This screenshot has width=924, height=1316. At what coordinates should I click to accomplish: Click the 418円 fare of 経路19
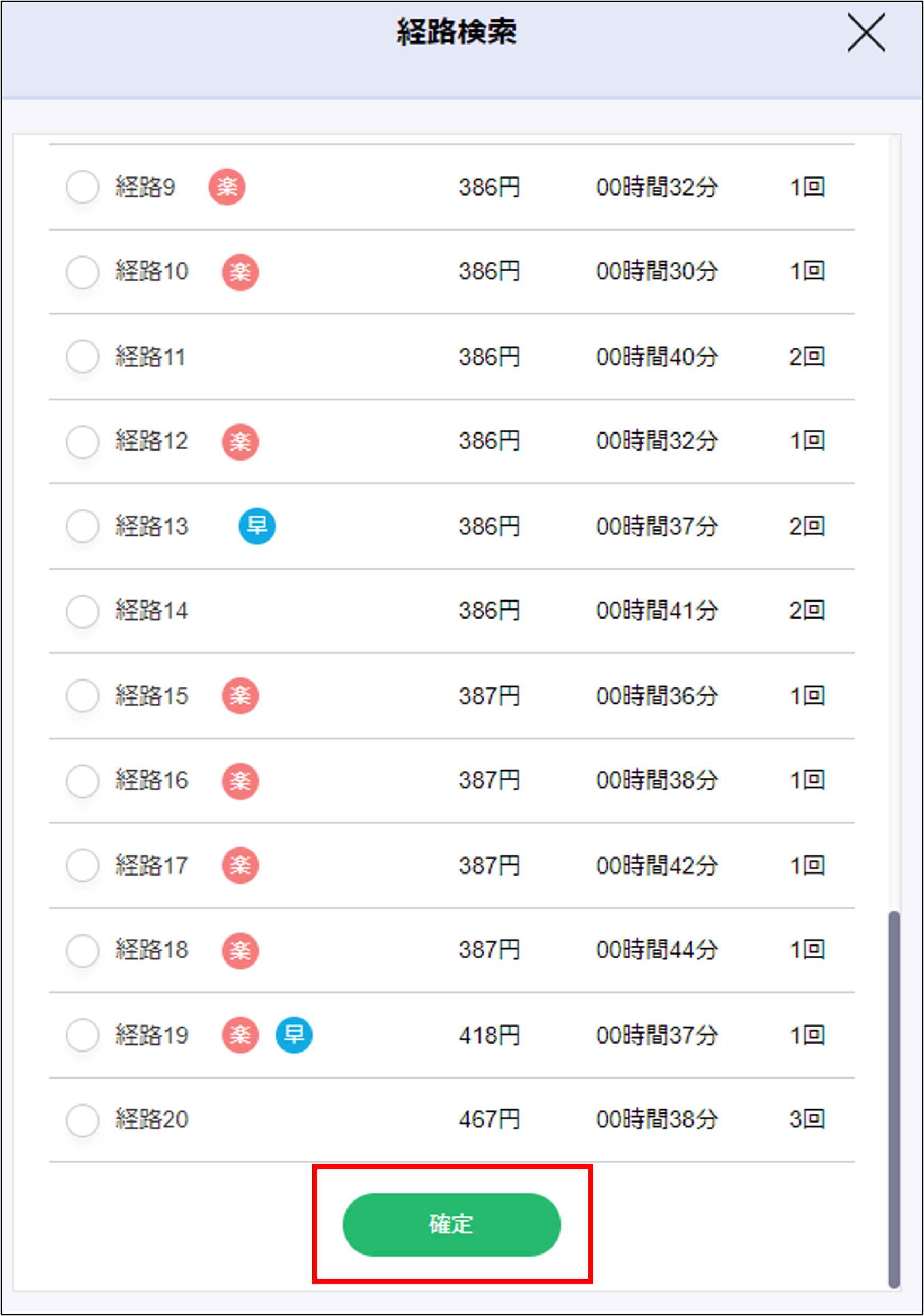click(488, 1035)
